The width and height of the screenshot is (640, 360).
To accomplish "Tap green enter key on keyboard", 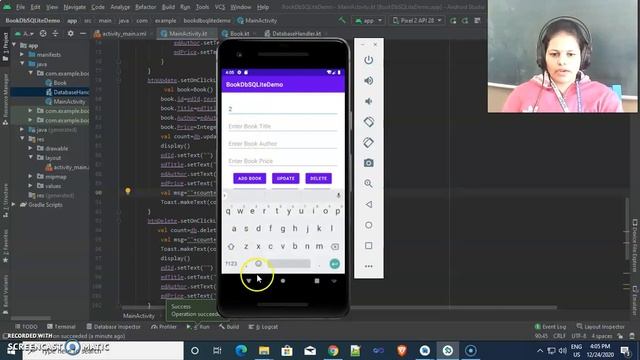I will 334,264.
